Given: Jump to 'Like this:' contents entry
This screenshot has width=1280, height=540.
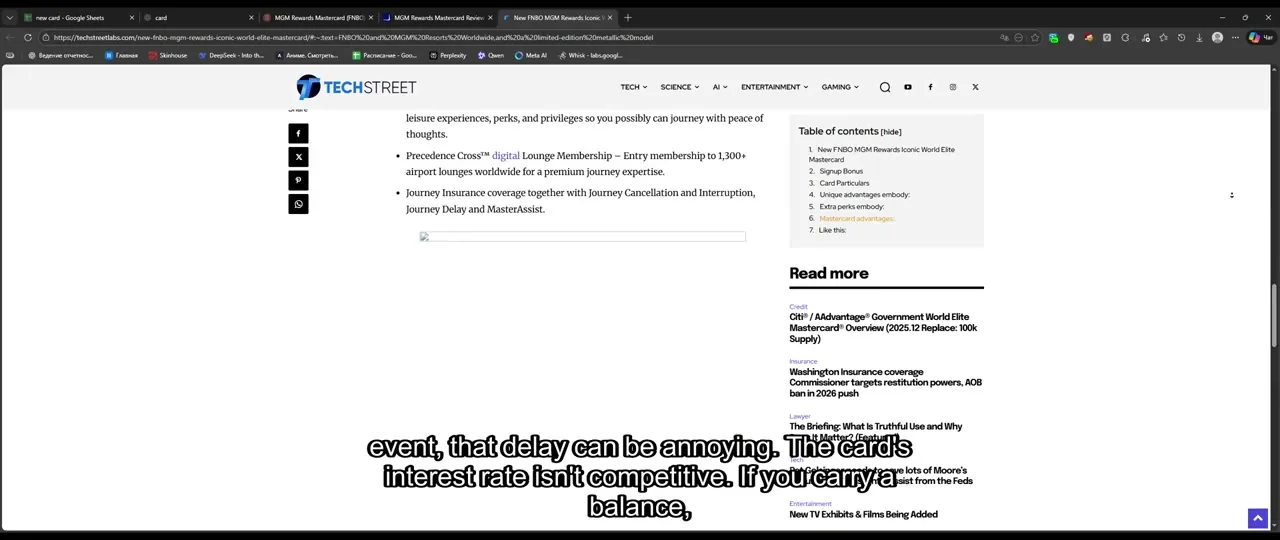Looking at the screenshot, I should pyautogui.click(x=832, y=230).
